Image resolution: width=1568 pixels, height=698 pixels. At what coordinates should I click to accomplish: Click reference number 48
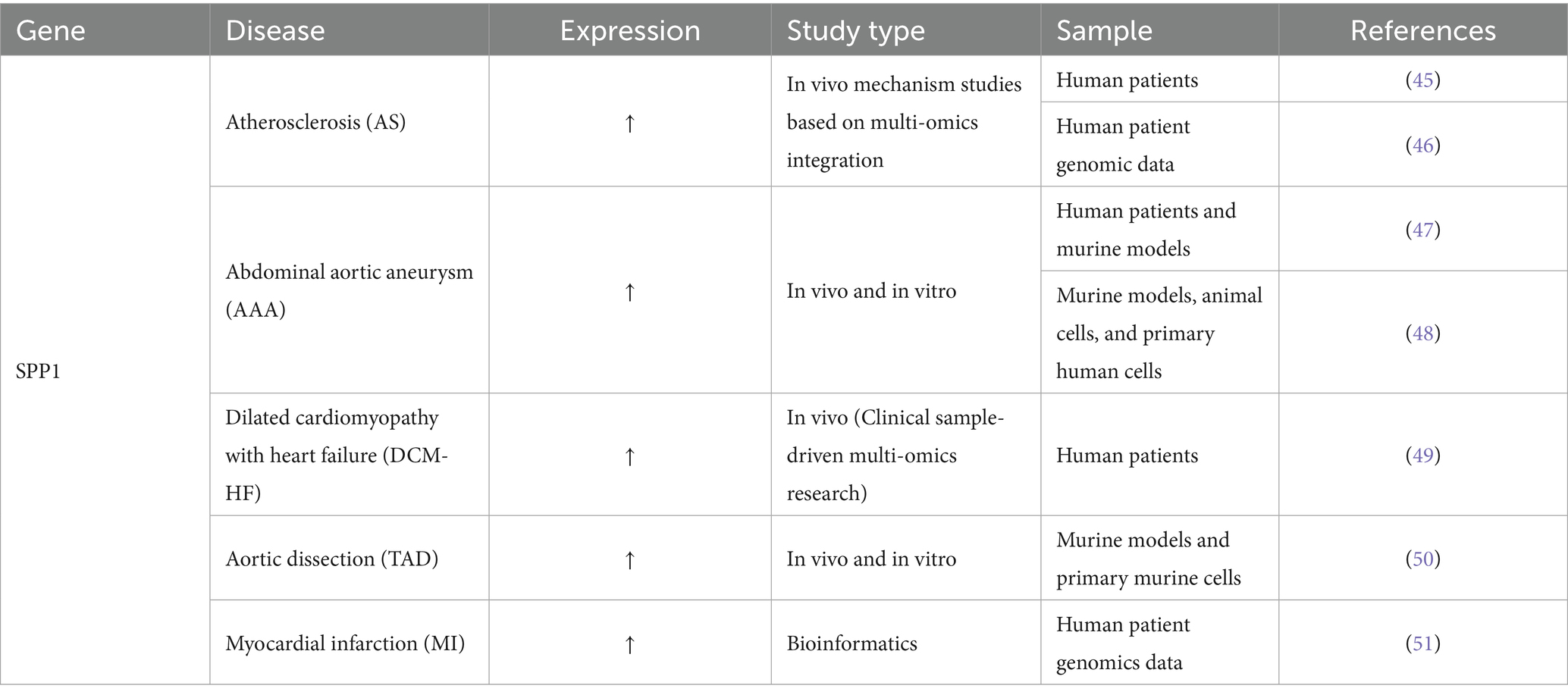[x=1422, y=333]
